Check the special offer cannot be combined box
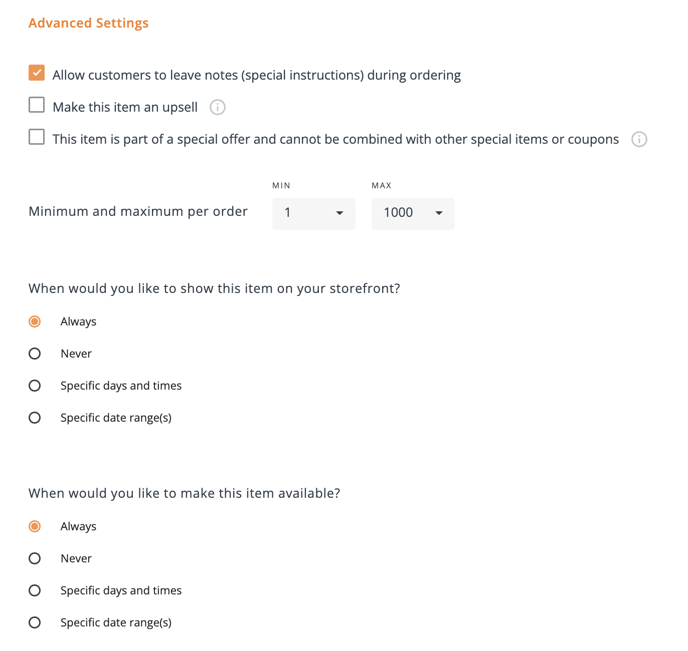 (x=36, y=137)
